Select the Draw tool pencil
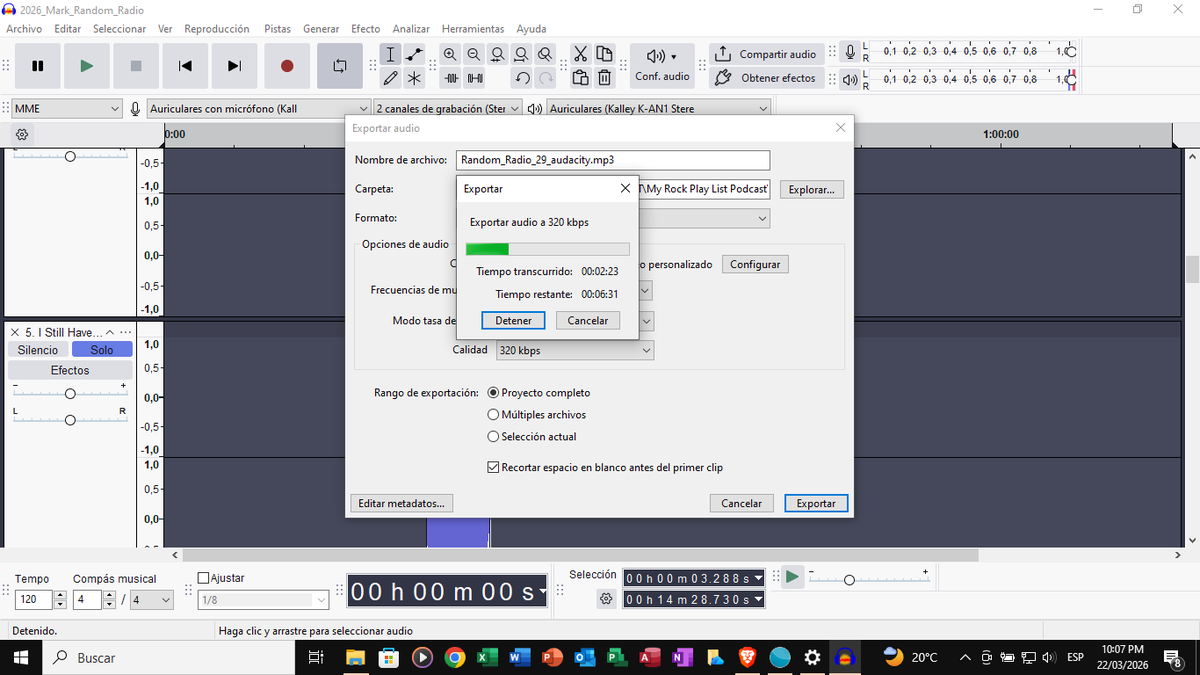 tap(390, 78)
